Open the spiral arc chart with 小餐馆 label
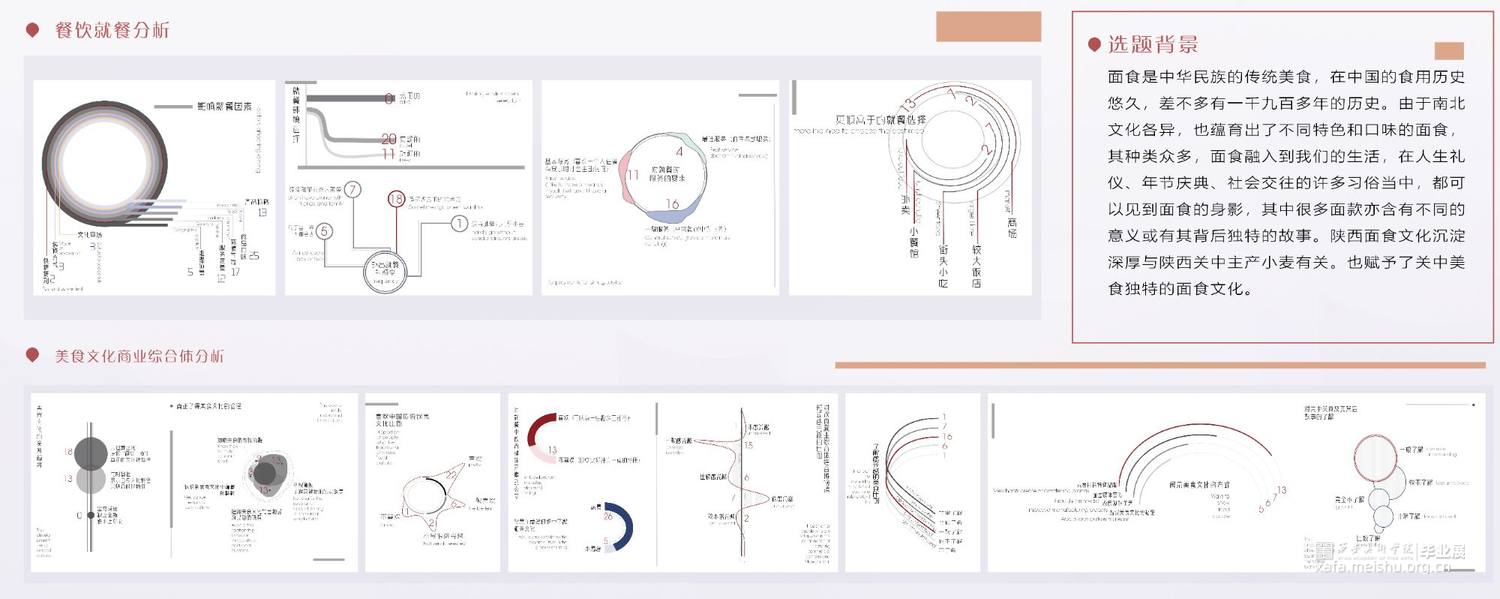The height and width of the screenshot is (599, 1500). coord(909,187)
